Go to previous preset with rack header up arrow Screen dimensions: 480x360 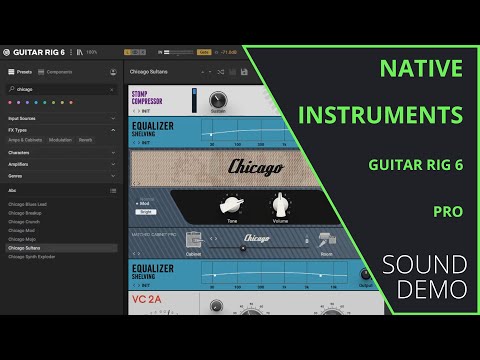[203, 72]
